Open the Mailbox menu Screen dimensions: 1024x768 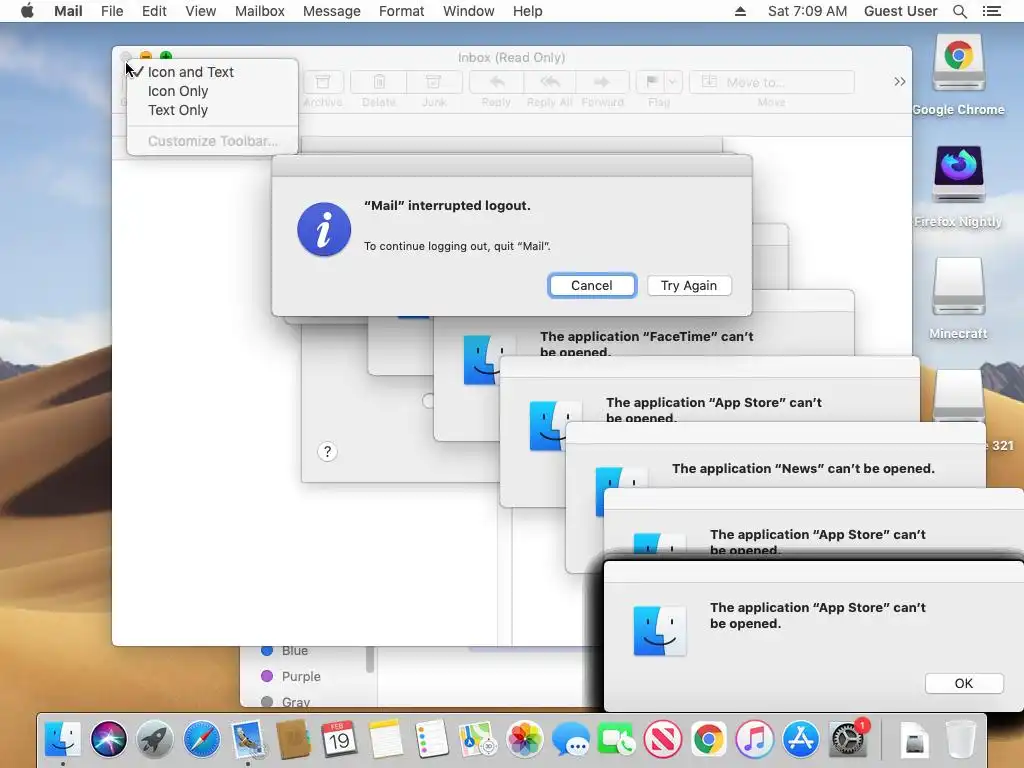pos(260,11)
